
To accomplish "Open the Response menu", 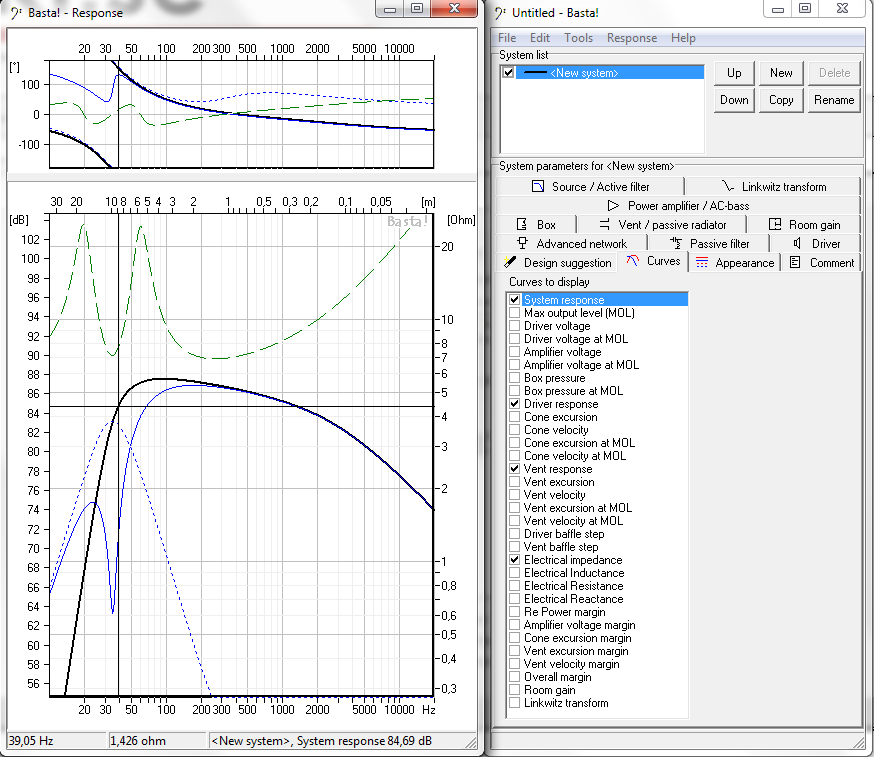I will click(x=632, y=38).
